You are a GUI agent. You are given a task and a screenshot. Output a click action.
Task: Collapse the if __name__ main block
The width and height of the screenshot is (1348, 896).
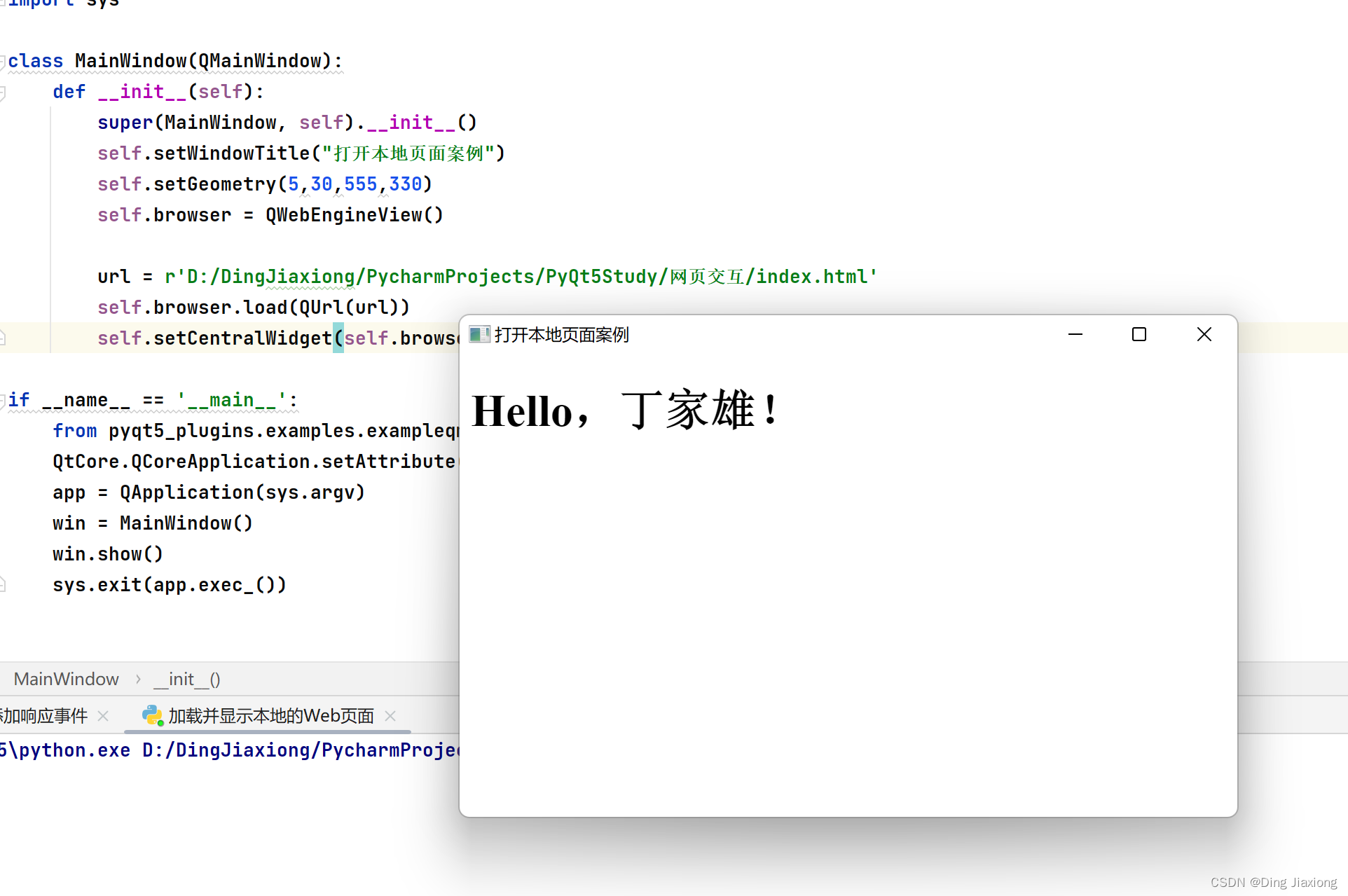coord(2,401)
